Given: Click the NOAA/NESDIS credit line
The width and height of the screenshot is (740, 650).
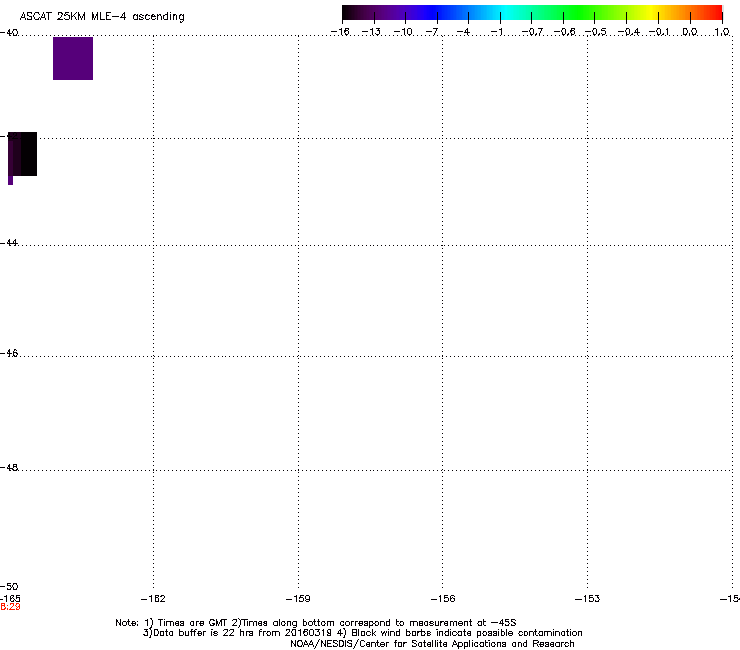Looking at the screenshot, I should coord(432,644).
